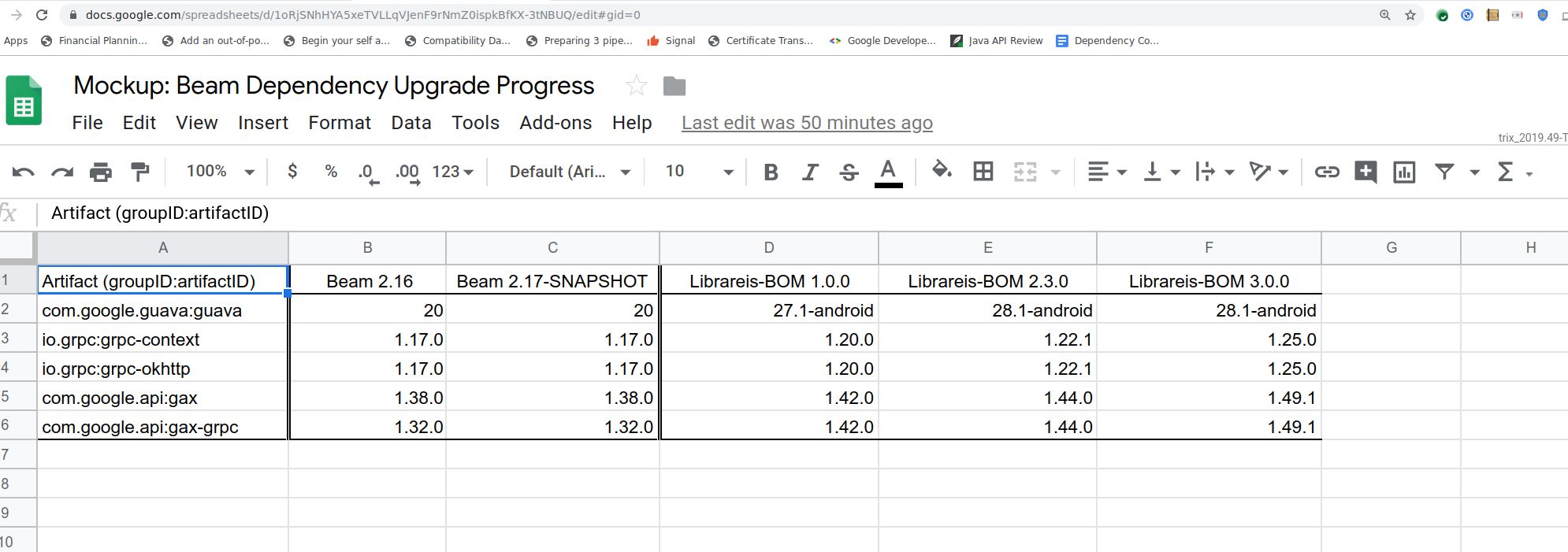The image size is (1568, 552).
Task: Open text wrapping dropdown
Action: point(1214,172)
